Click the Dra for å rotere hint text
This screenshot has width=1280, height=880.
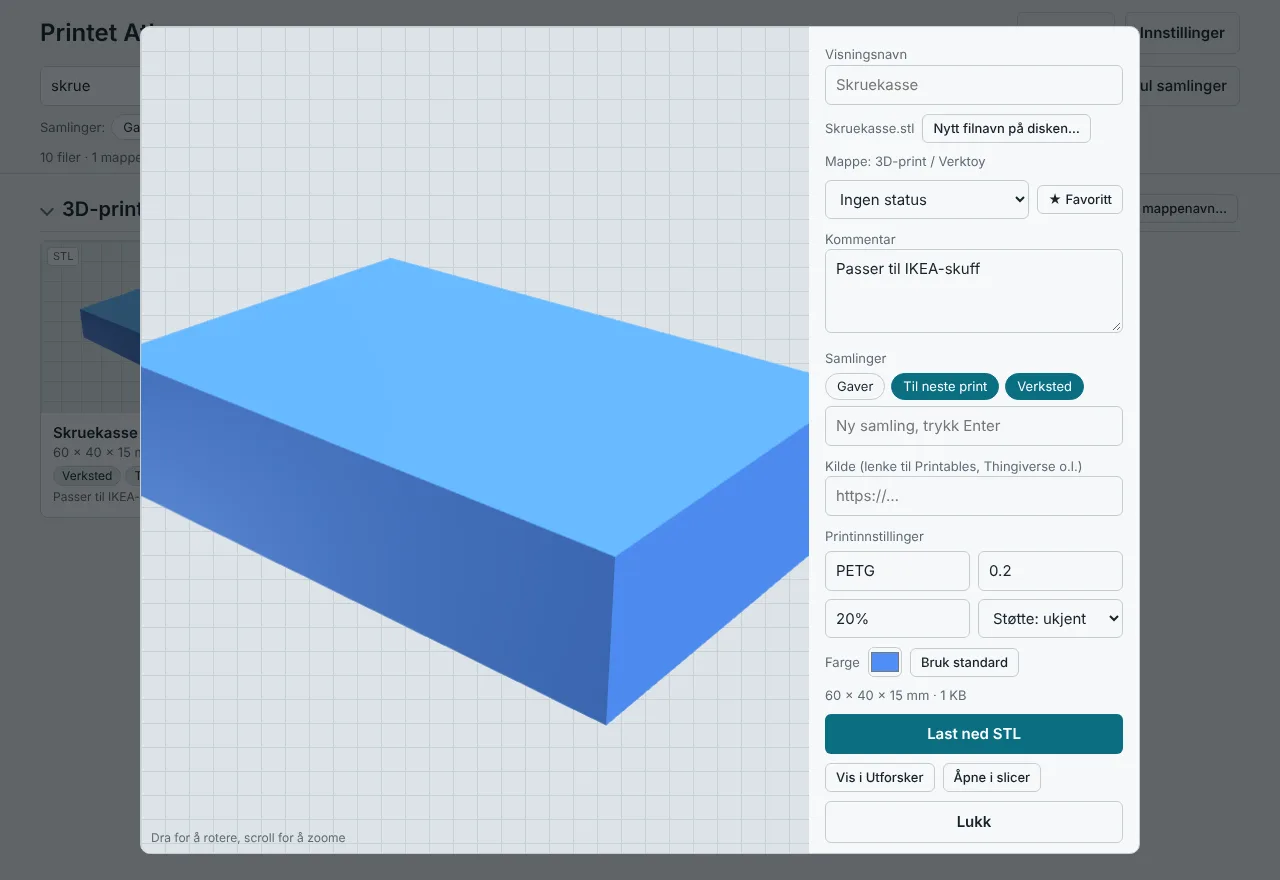(248, 838)
